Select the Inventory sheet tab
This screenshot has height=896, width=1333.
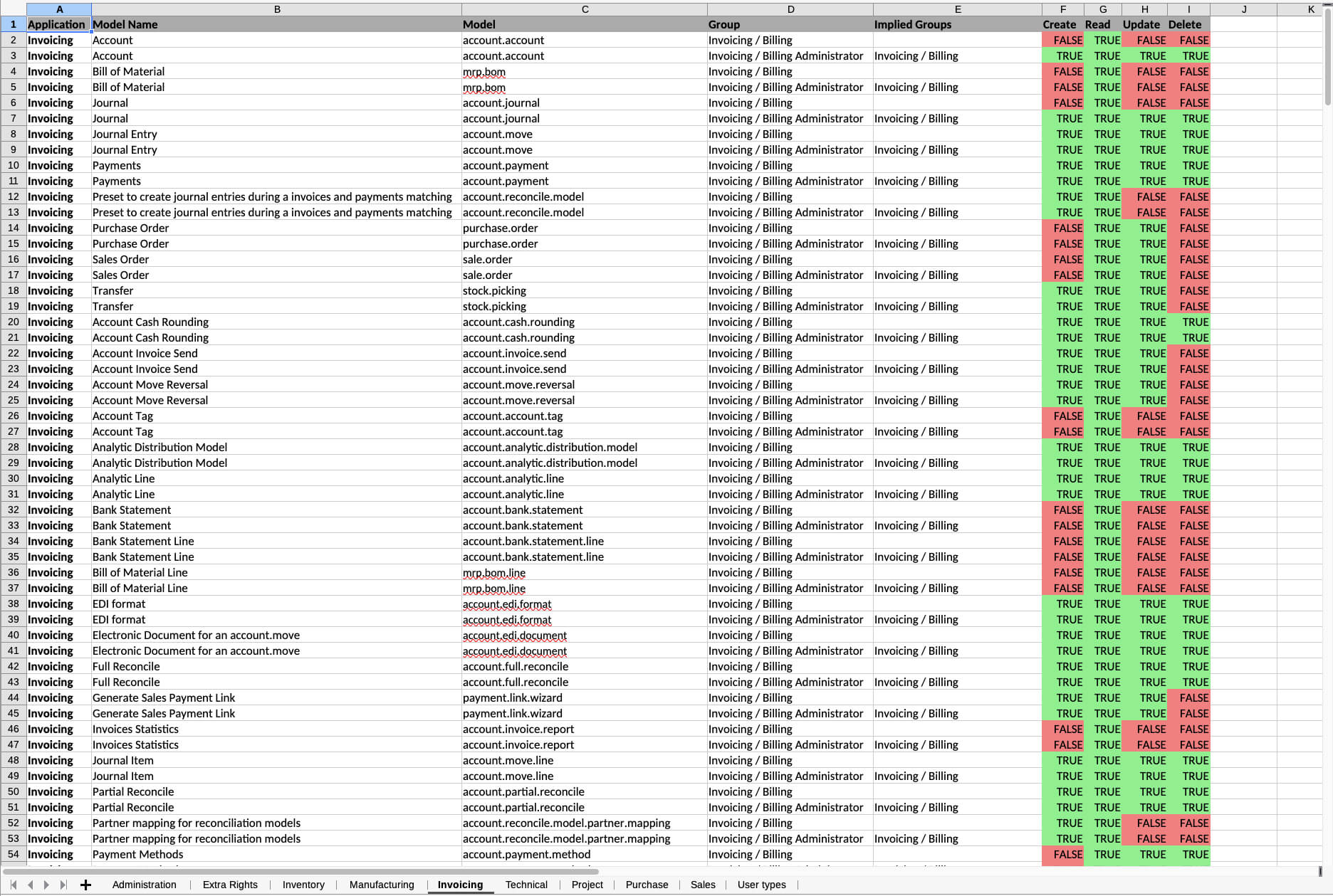point(303,885)
